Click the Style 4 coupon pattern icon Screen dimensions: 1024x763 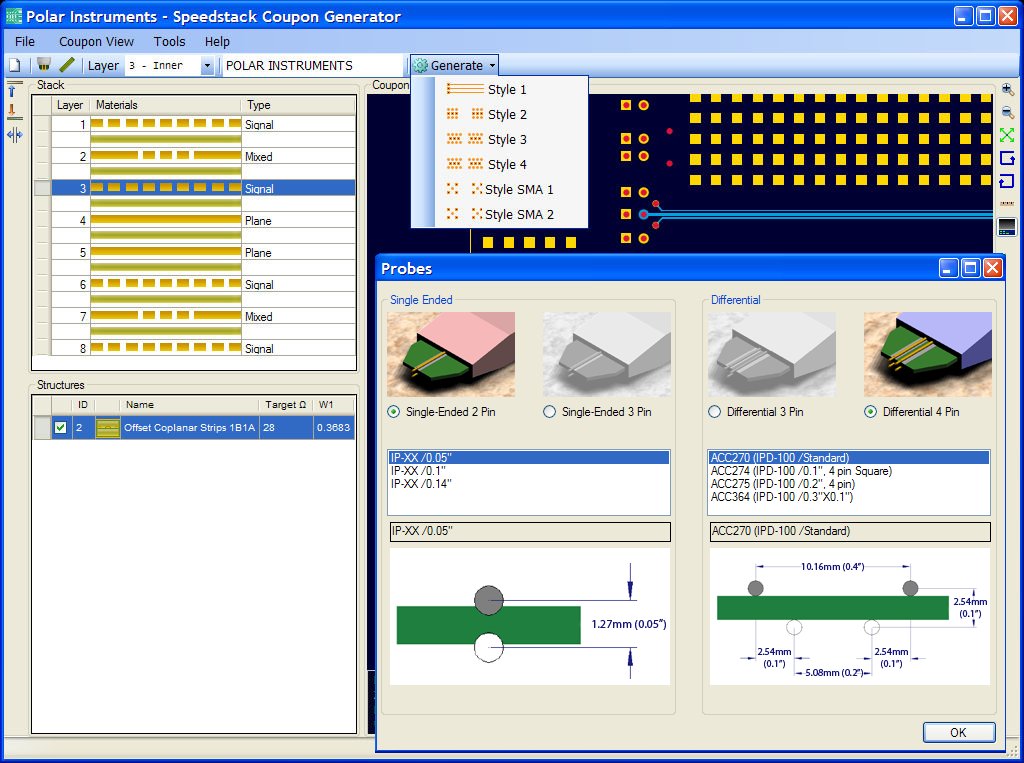tap(465, 164)
